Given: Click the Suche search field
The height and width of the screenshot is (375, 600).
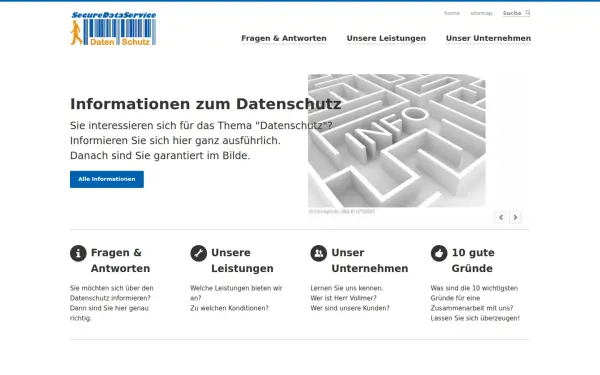Looking at the screenshot, I should click(x=516, y=13).
